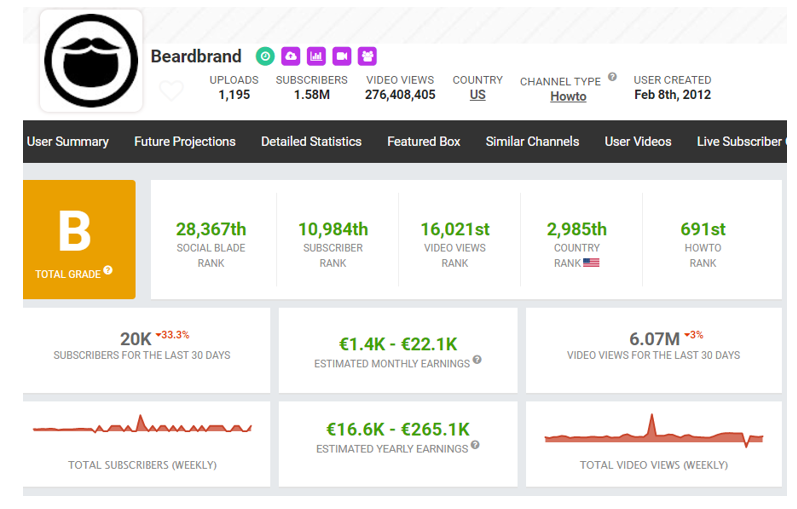Click the 20K subscribers last 30 days value

pos(136,339)
